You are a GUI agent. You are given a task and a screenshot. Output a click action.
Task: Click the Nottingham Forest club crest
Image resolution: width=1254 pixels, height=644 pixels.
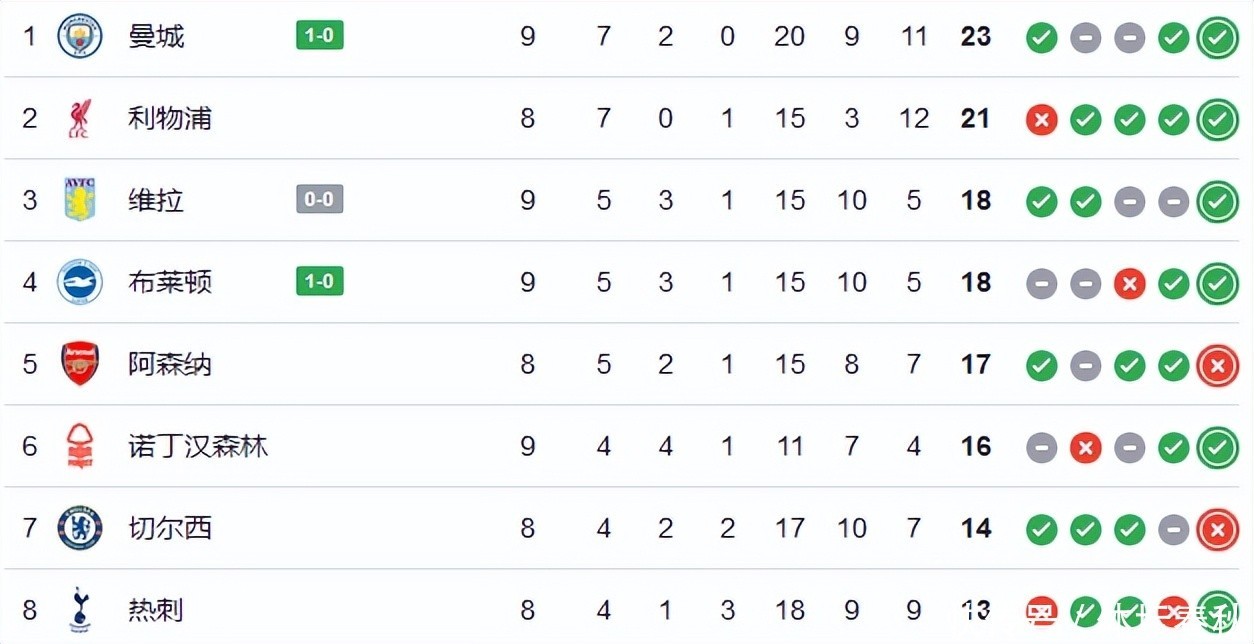click(x=80, y=447)
